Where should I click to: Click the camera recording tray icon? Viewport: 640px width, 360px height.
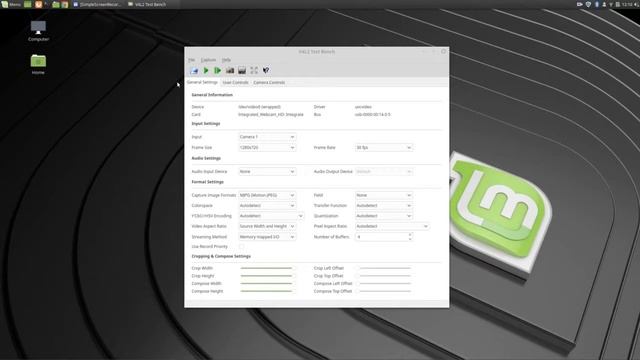[x=580, y=4]
